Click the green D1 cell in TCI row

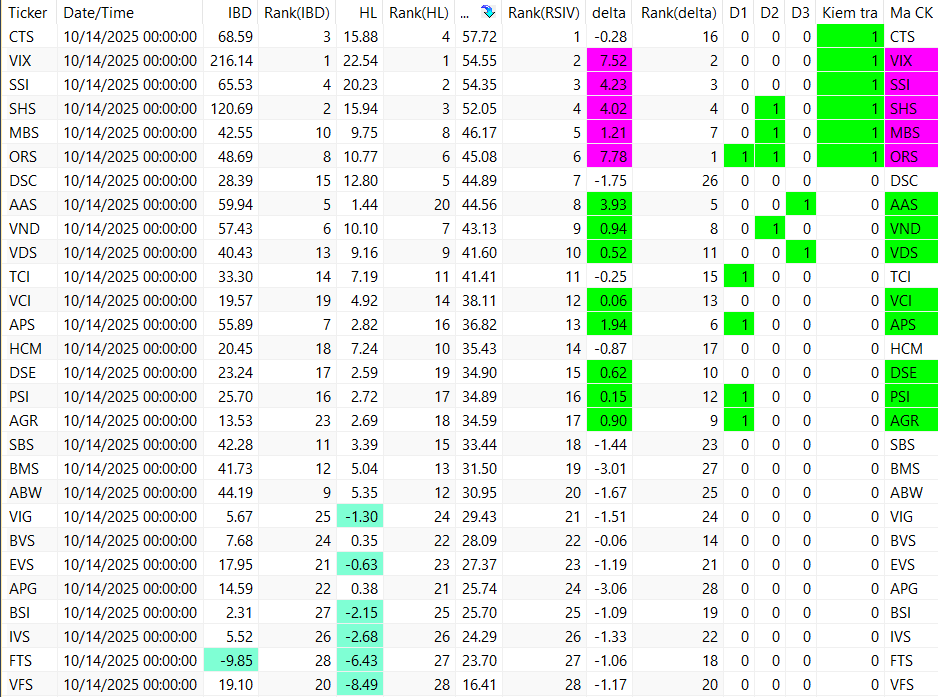pyautogui.click(x=739, y=276)
